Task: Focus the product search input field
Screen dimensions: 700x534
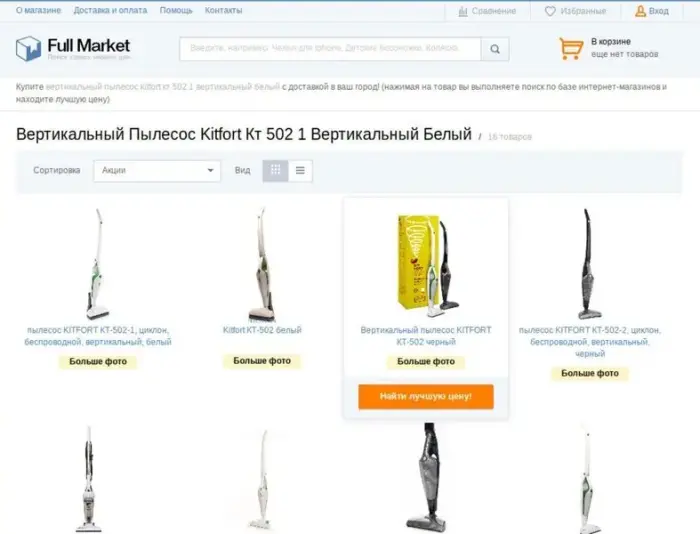Action: [330, 49]
